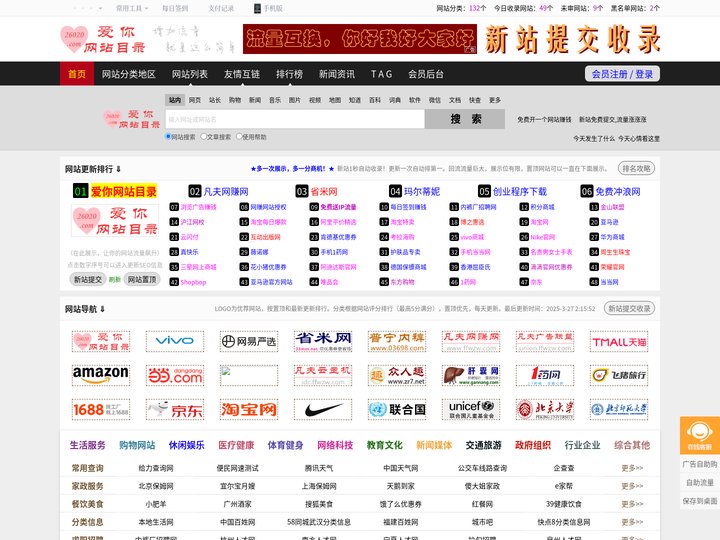This screenshot has height=540, width=720.
Task: Click the 新站提交 button
Action: point(88,279)
